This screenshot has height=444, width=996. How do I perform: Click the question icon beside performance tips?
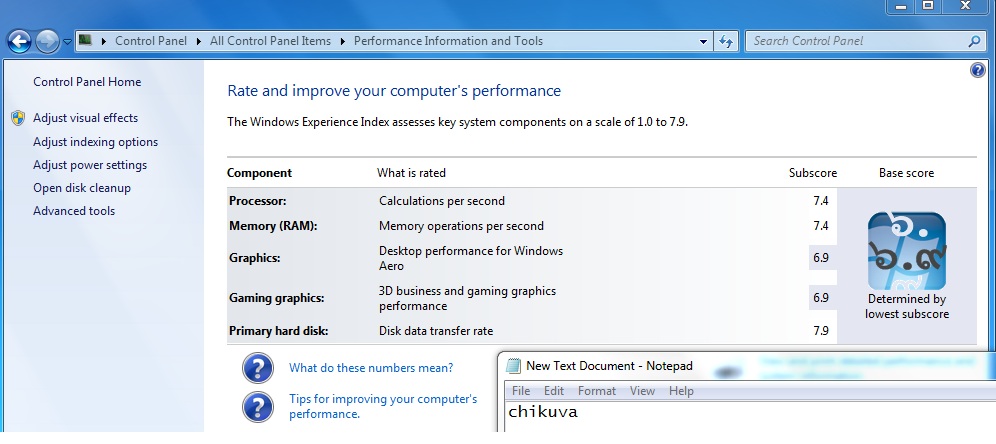tap(258, 406)
